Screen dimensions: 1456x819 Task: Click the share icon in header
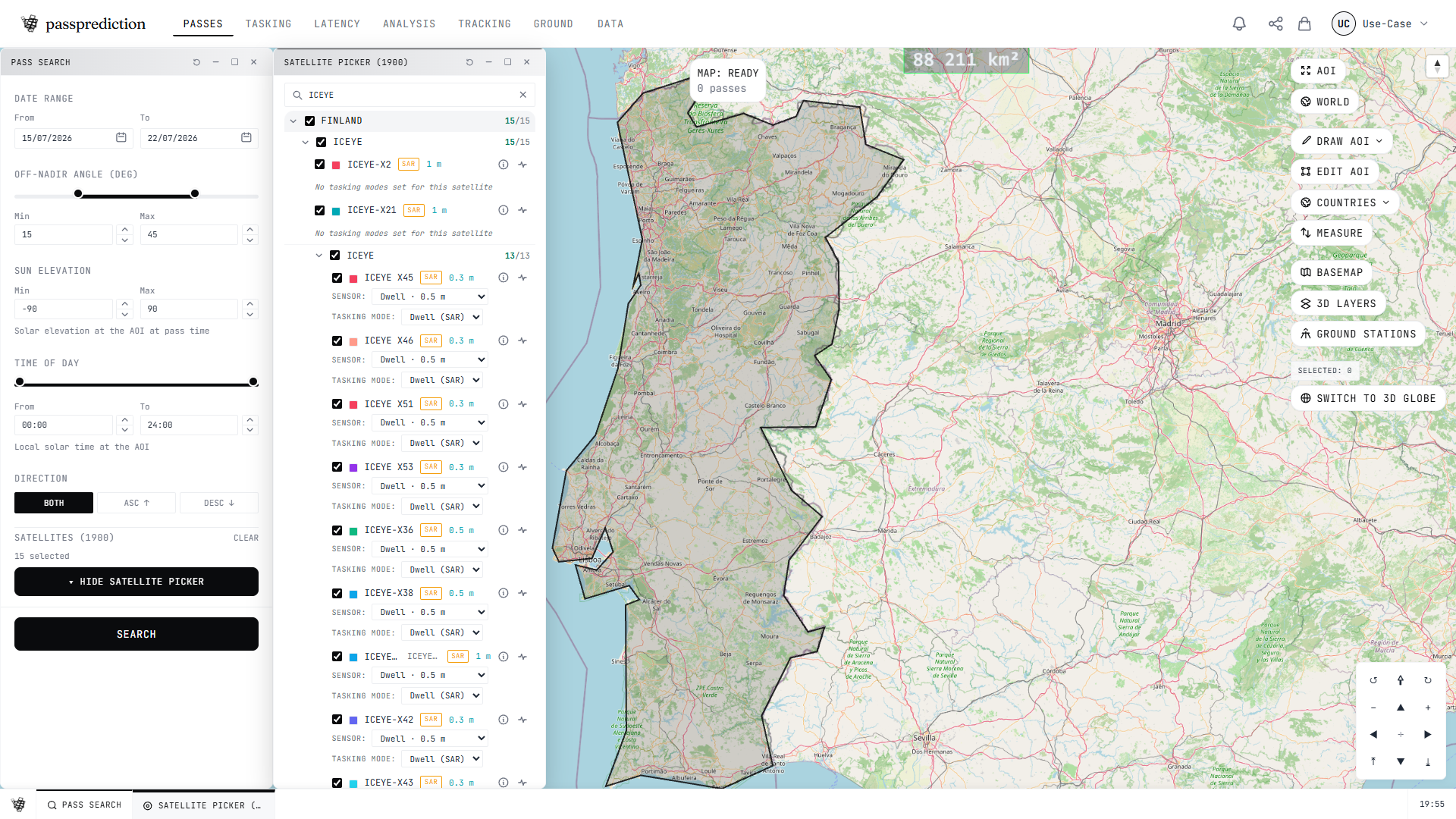(x=1276, y=24)
